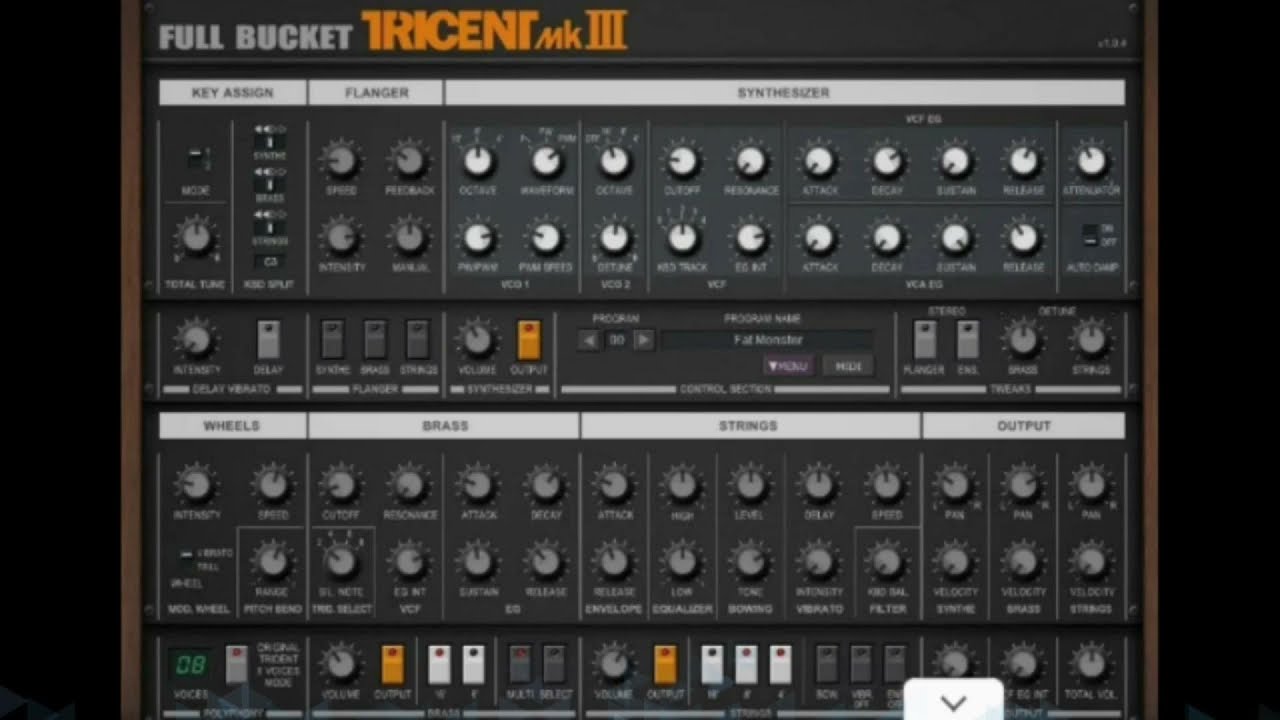This screenshot has width=1280, height=720.
Task: Click the Strings Bowing Tone knob
Action: point(750,562)
